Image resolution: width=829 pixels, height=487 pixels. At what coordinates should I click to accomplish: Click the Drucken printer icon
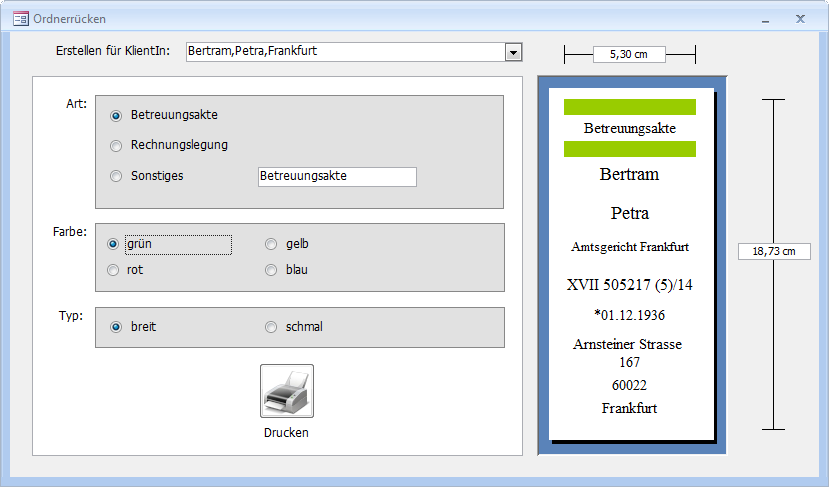(x=287, y=391)
